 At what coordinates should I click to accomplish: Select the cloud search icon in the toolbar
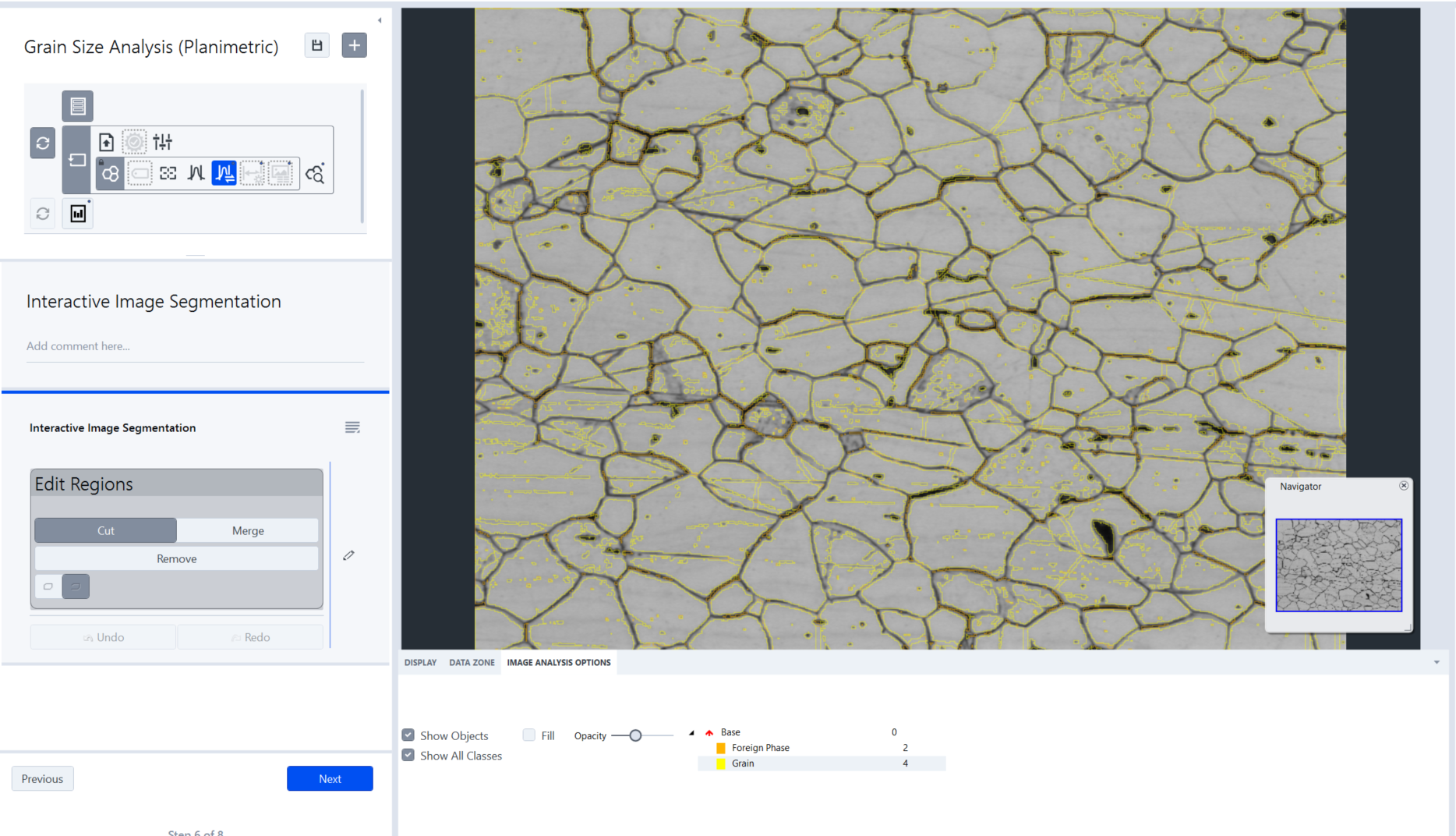coord(316,175)
